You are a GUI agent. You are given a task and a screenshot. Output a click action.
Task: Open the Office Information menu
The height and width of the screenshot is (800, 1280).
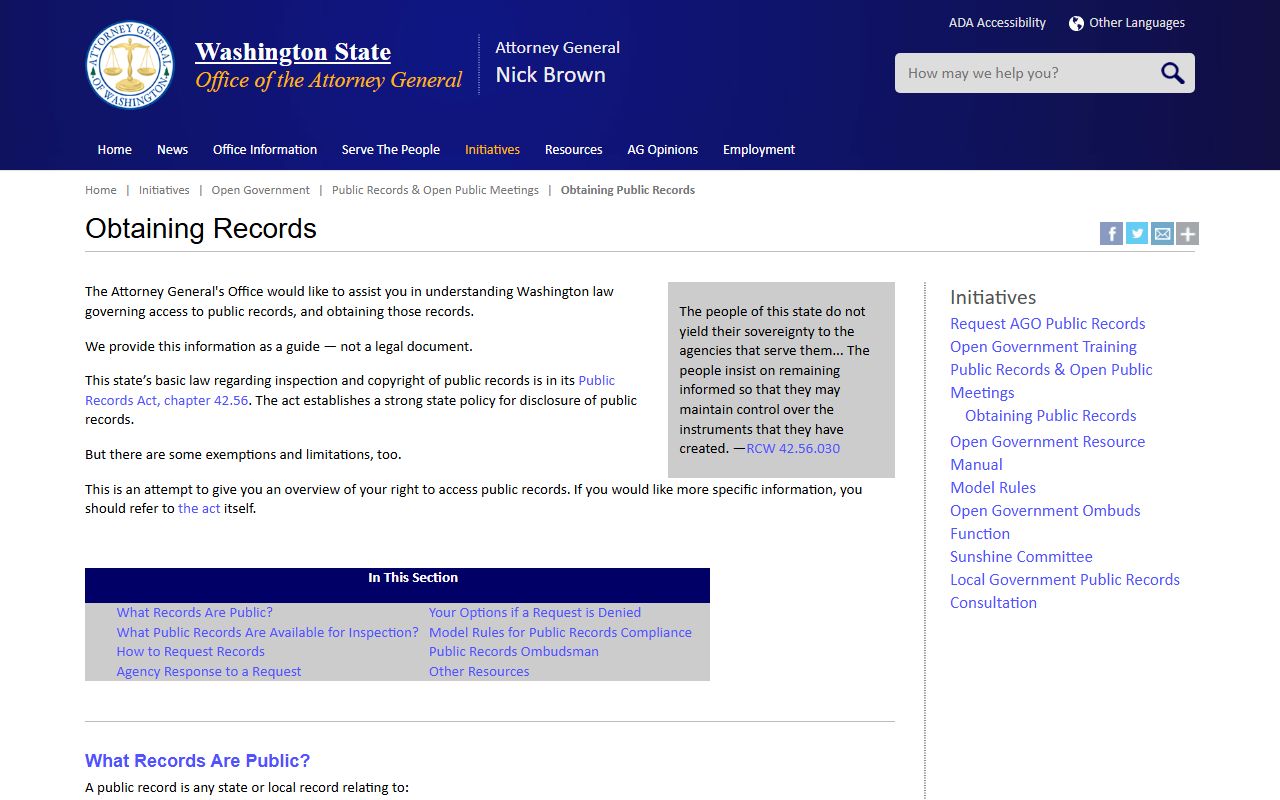[265, 150]
